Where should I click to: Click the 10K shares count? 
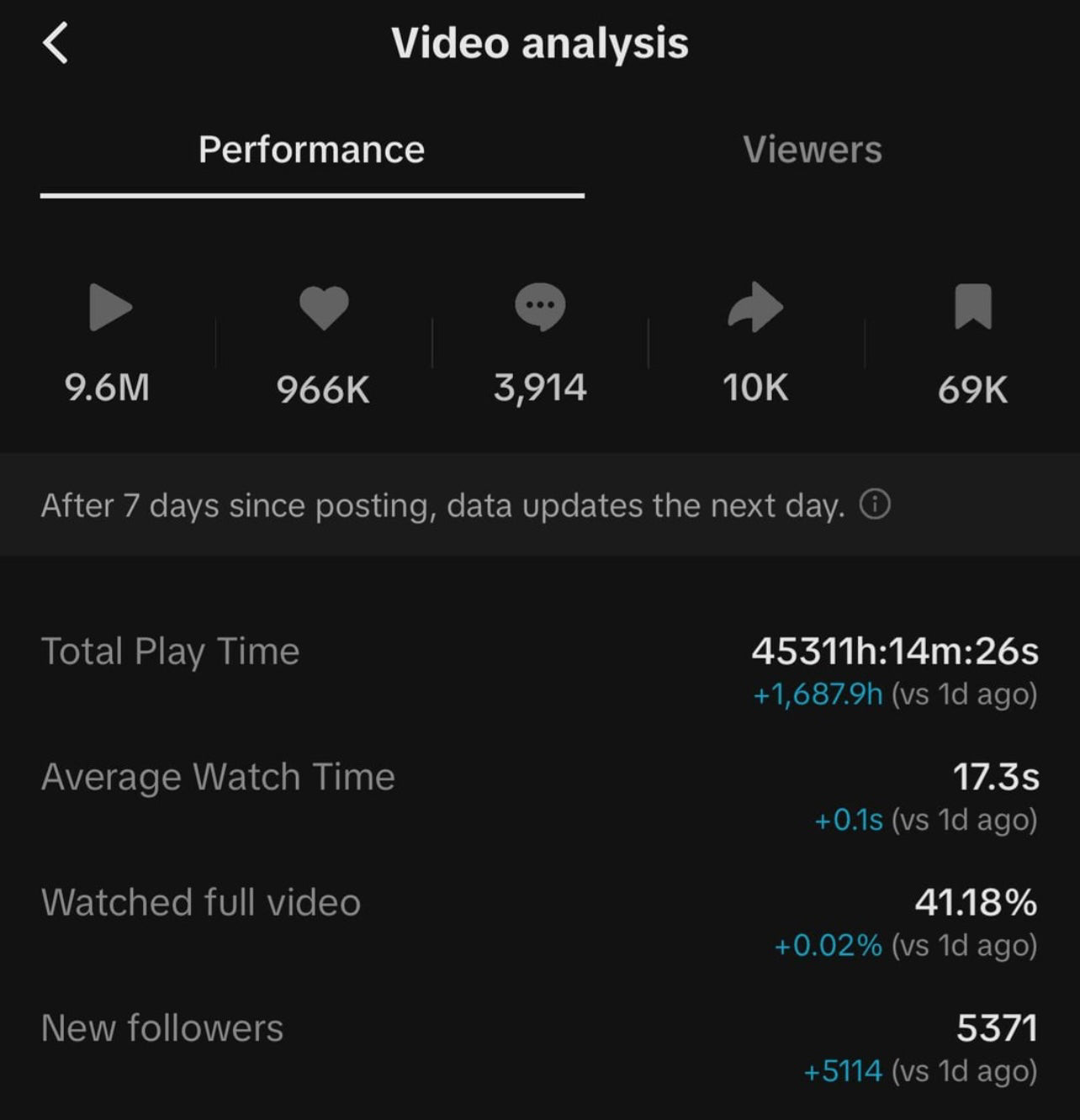click(755, 388)
